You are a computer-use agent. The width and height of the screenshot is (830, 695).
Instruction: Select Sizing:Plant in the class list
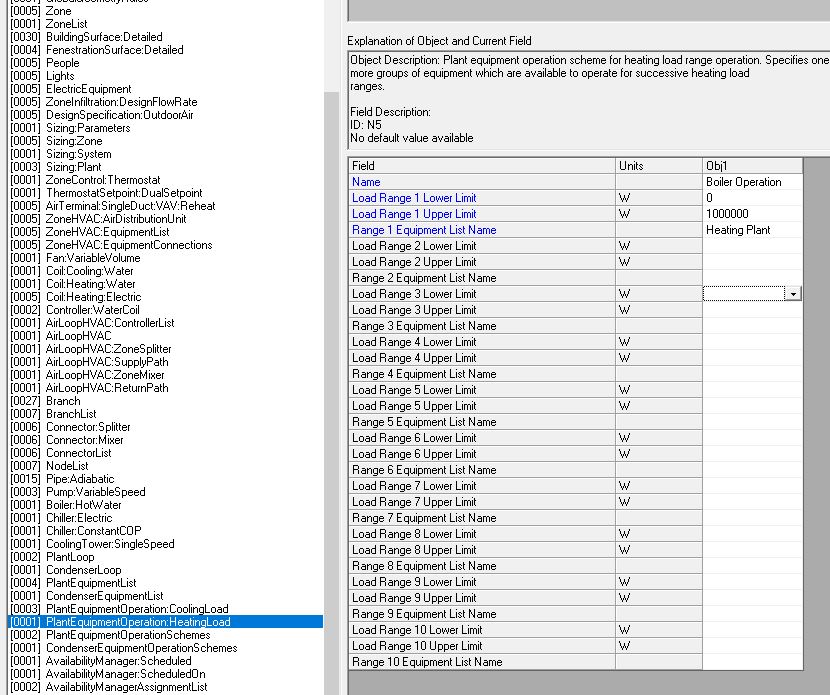73,167
